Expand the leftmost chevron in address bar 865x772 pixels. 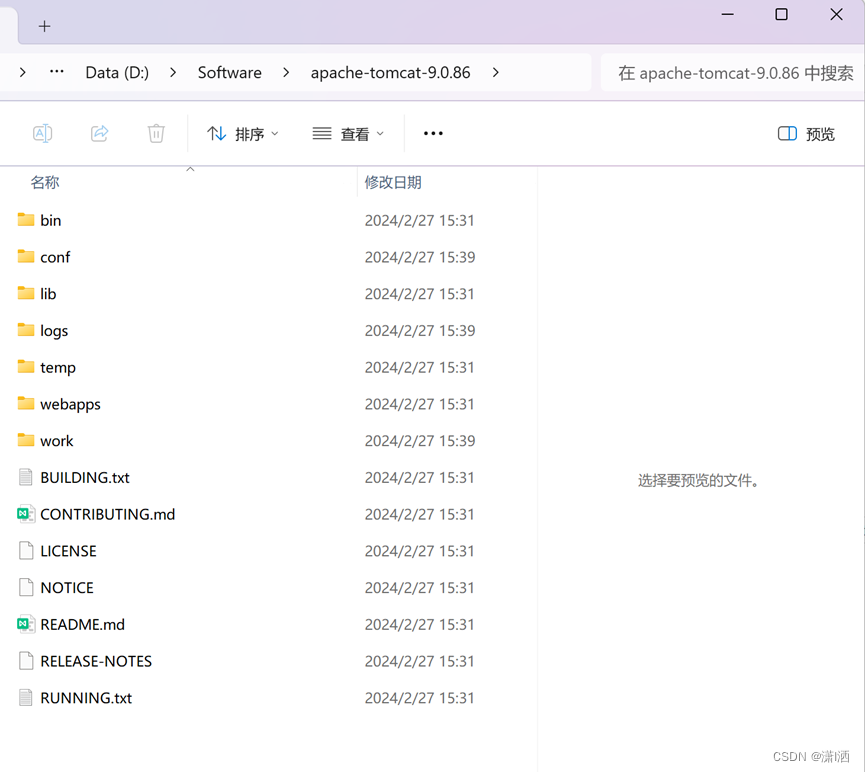[x=23, y=72]
